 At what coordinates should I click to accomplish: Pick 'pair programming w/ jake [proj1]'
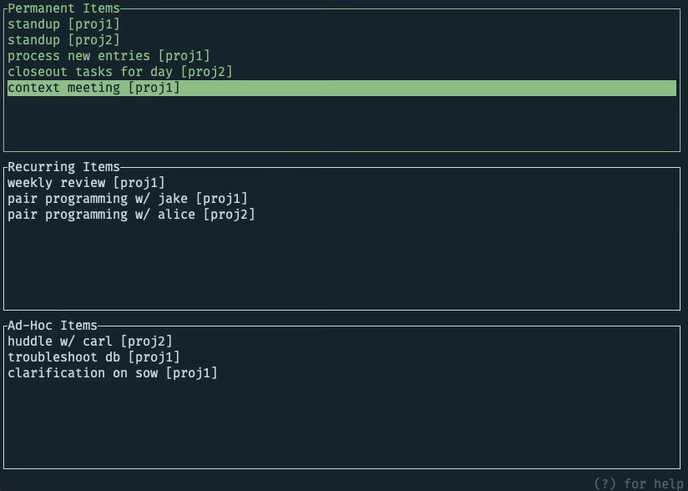[x=127, y=198]
